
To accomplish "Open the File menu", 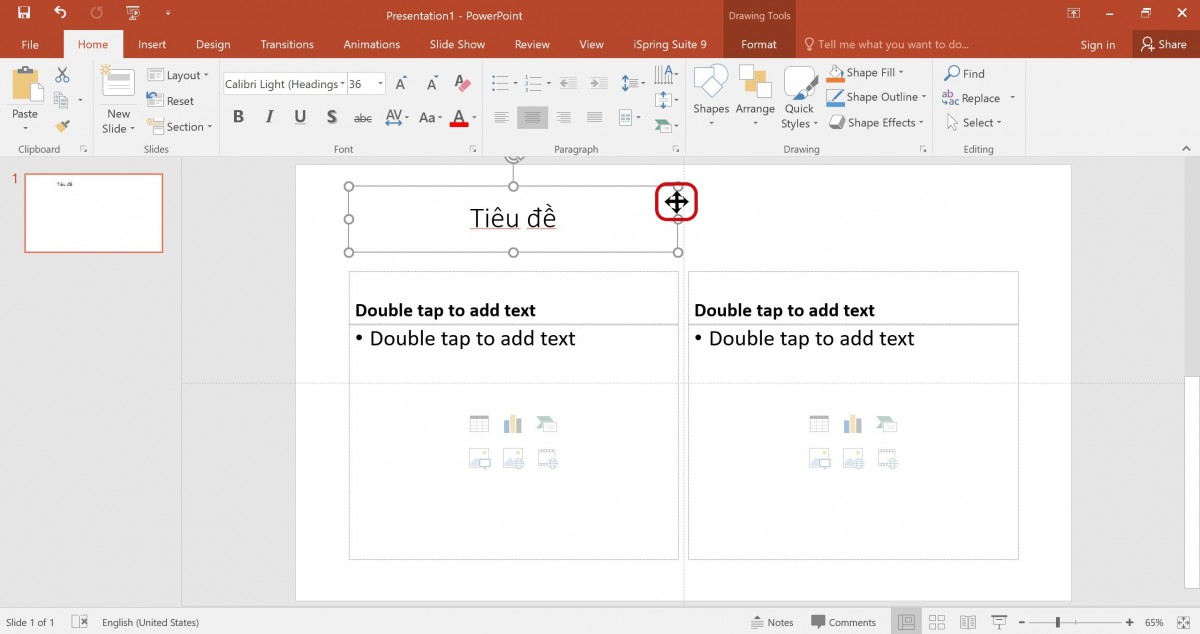I will (x=30, y=44).
